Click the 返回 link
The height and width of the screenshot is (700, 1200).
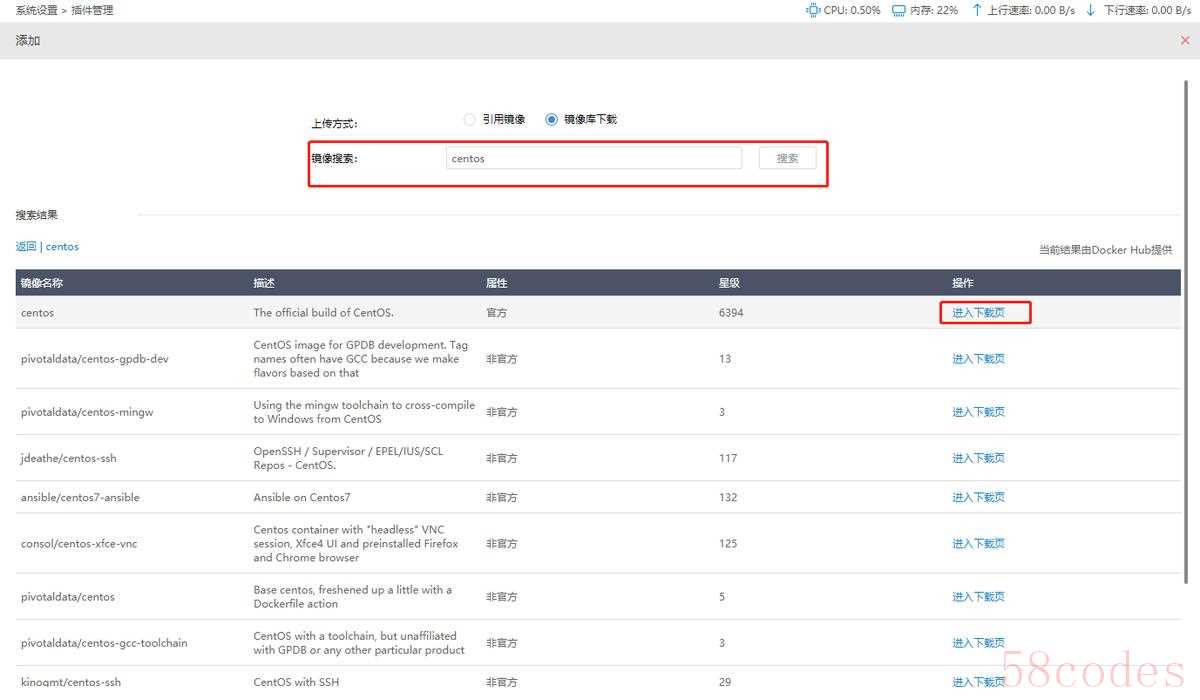tap(26, 246)
